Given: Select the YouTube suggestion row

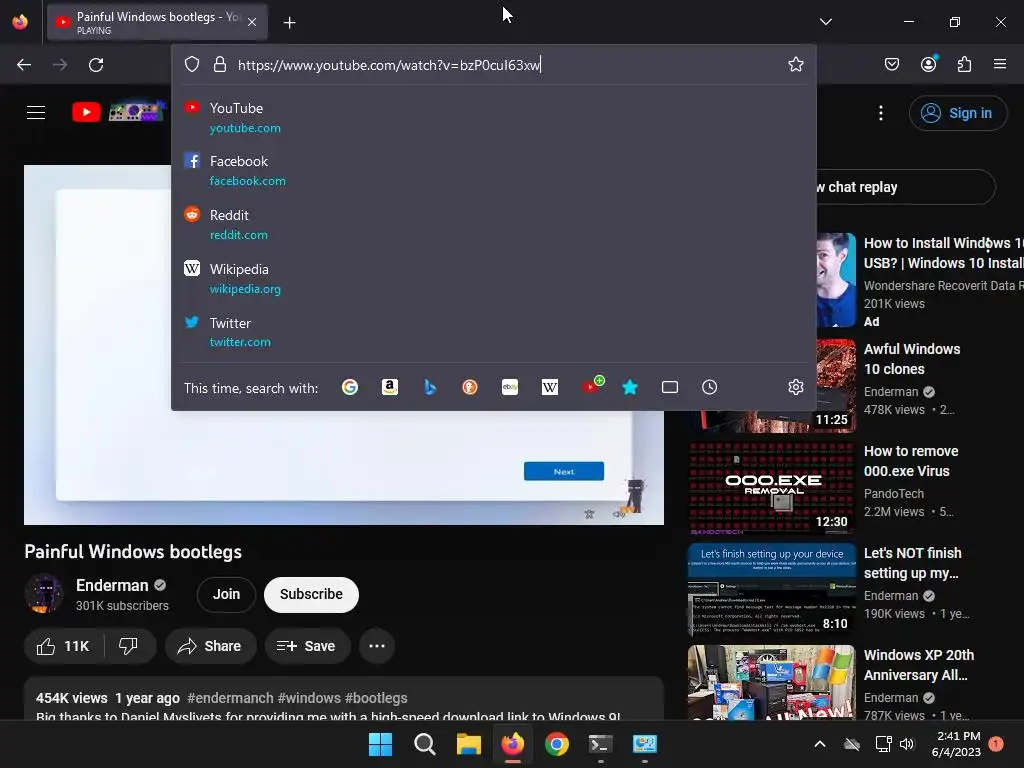Looking at the screenshot, I should [x=494, y=118].
